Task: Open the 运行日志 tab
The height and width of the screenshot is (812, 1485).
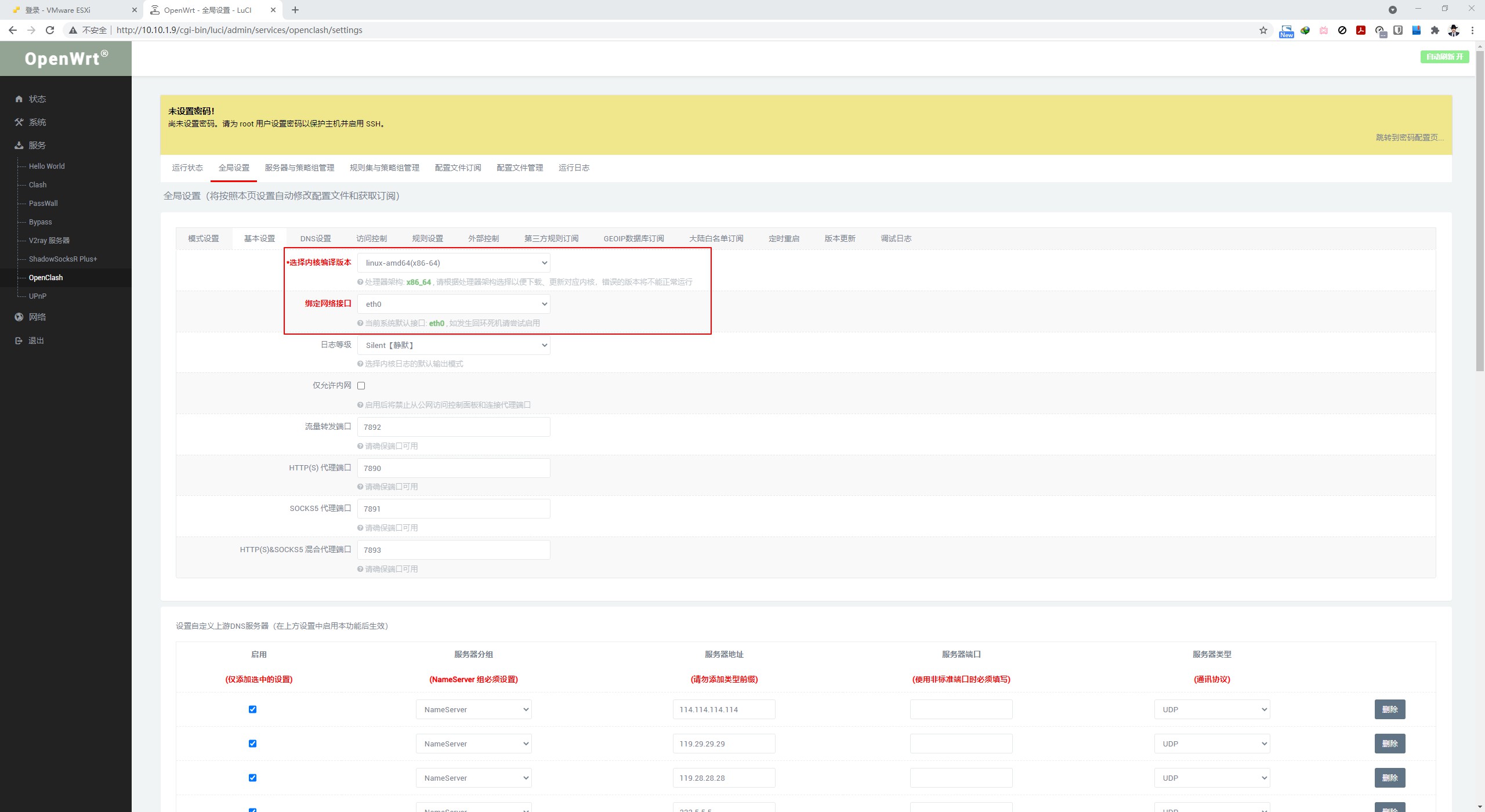Action: tap(574, 168)
